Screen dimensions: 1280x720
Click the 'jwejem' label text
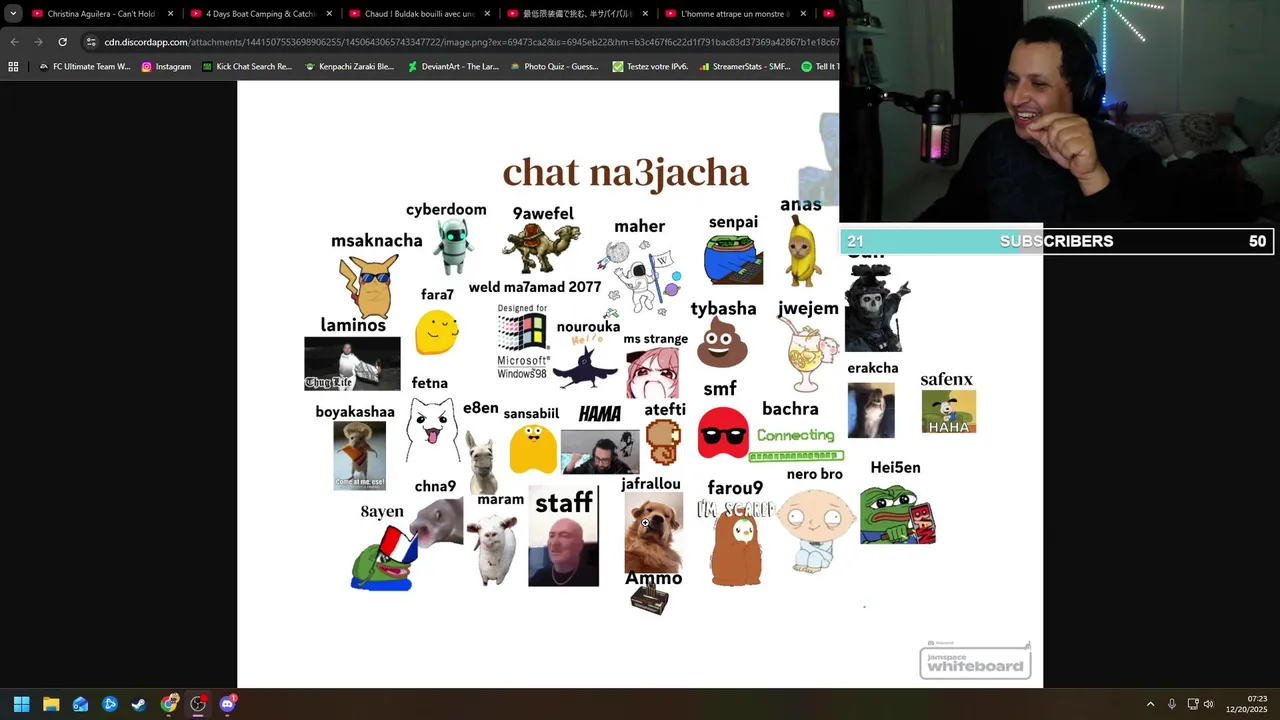(x=808, y=308)
